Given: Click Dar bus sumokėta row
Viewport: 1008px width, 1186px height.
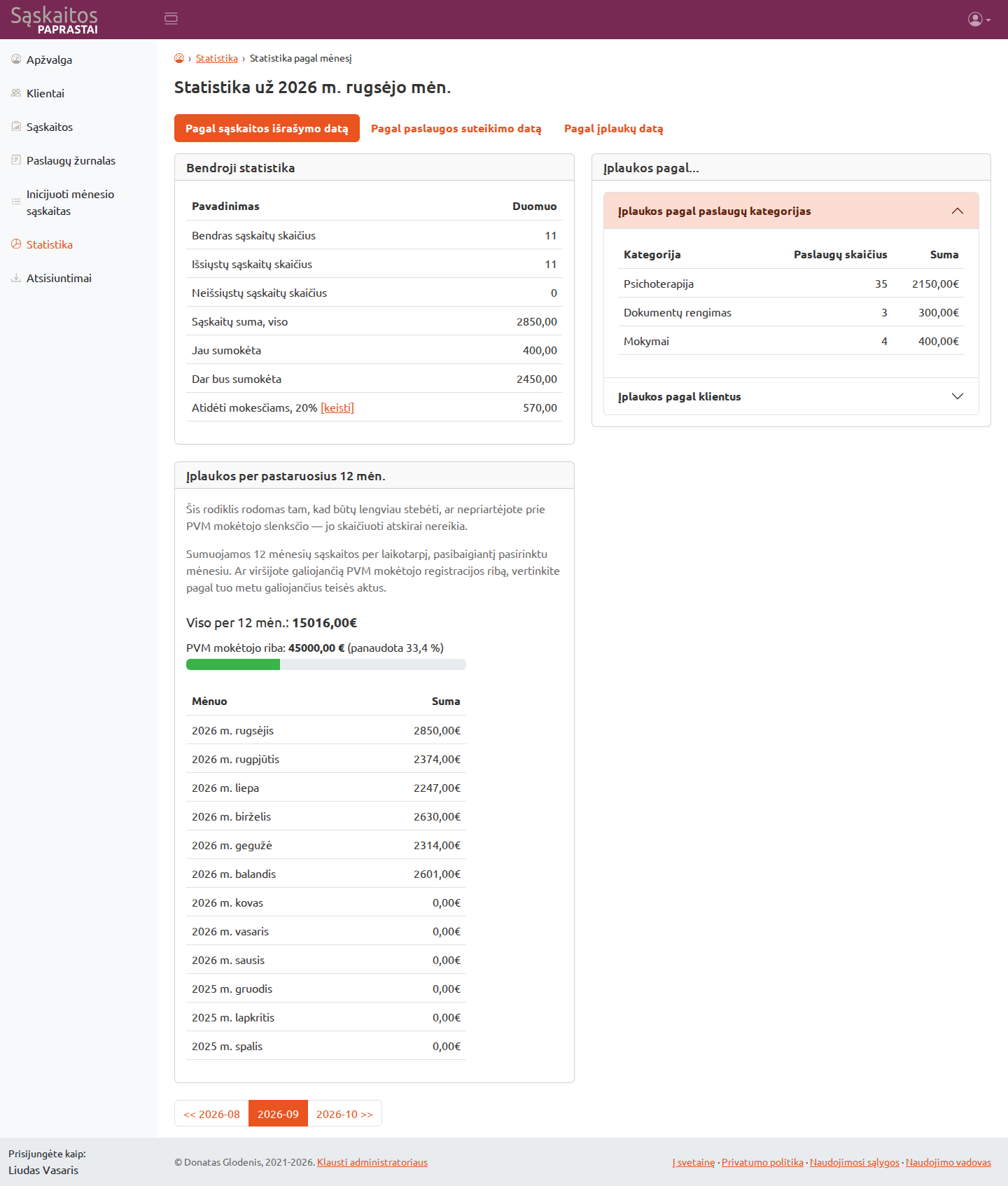Looking at the screenshot, I should [374, 379].
